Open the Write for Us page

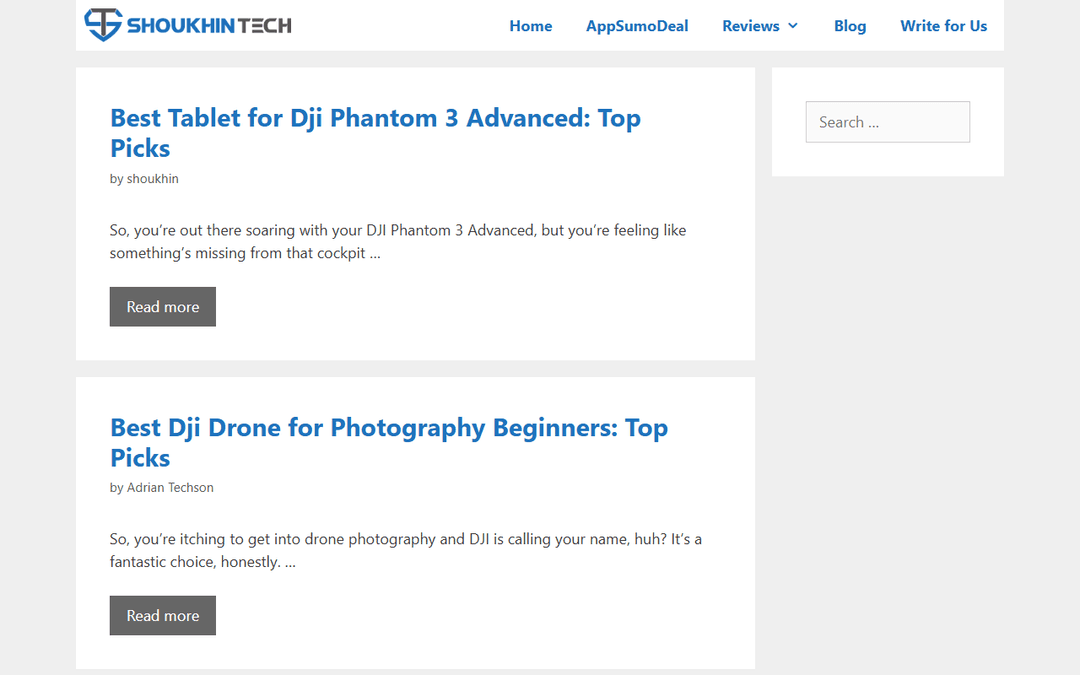[x=944, y=26]
